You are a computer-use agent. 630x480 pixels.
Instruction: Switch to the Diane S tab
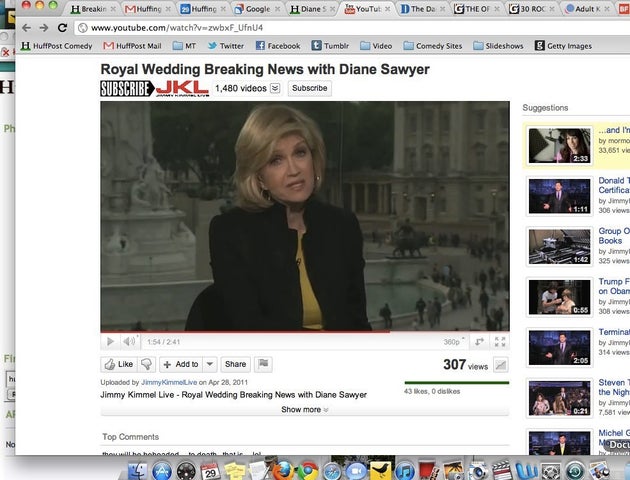312,8
